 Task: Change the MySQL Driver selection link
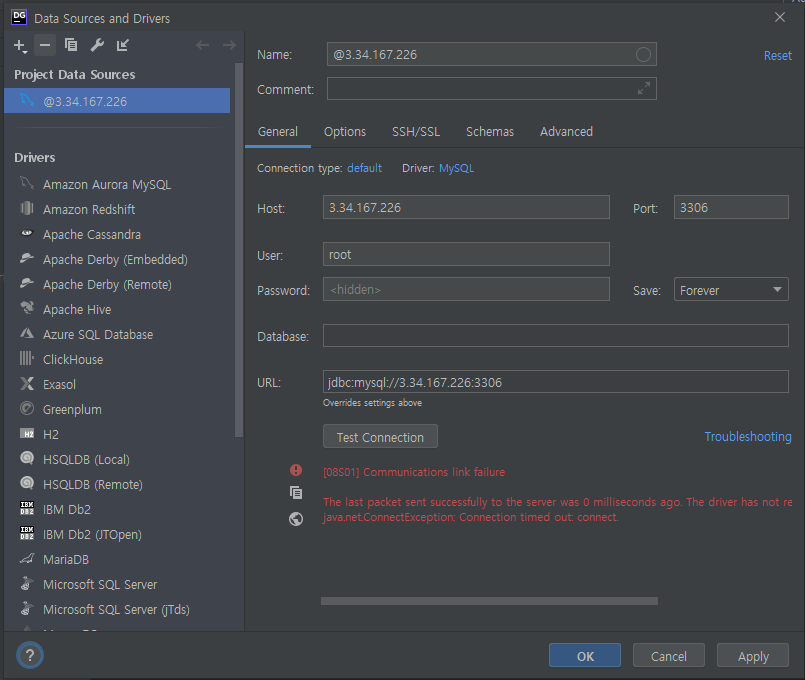click(x=456, y=168)
